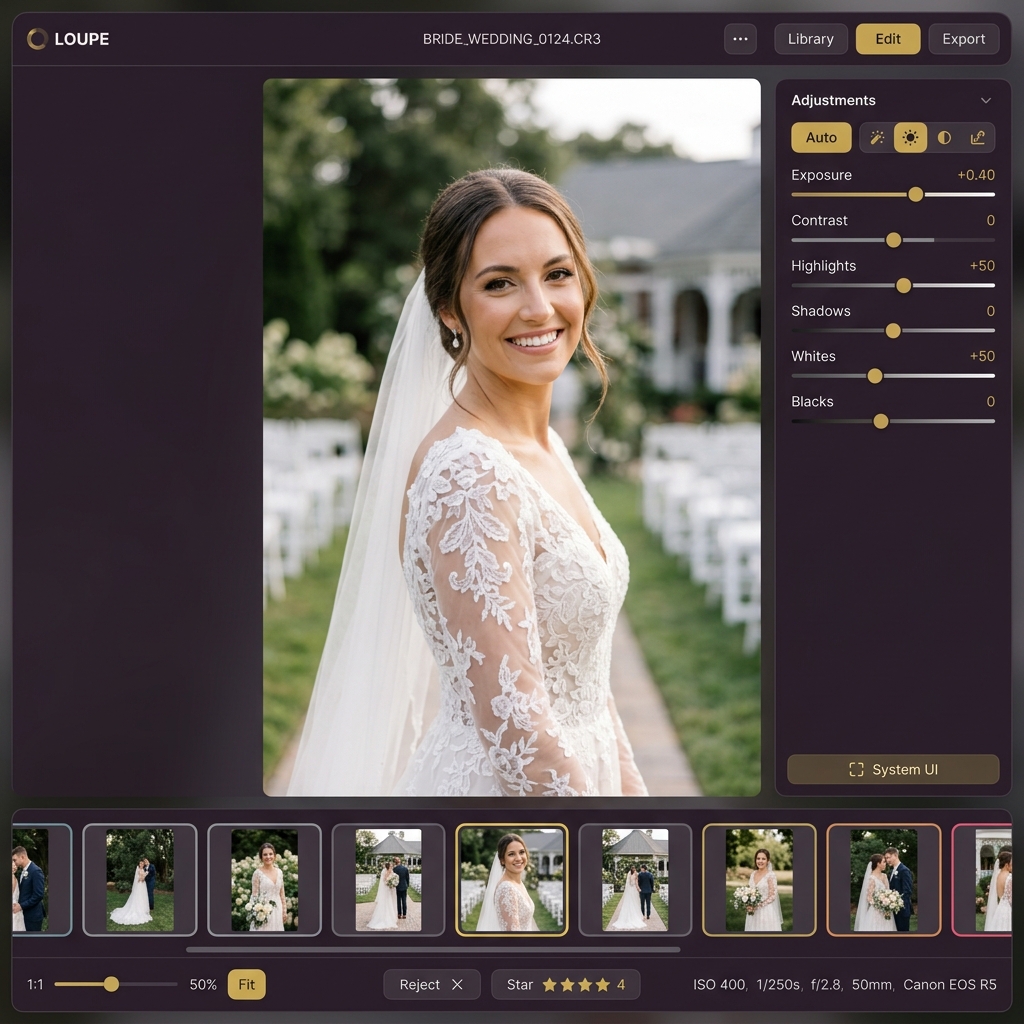Select the curve edit icon
The image size is (1024, 1024).
tap(977, 137)
